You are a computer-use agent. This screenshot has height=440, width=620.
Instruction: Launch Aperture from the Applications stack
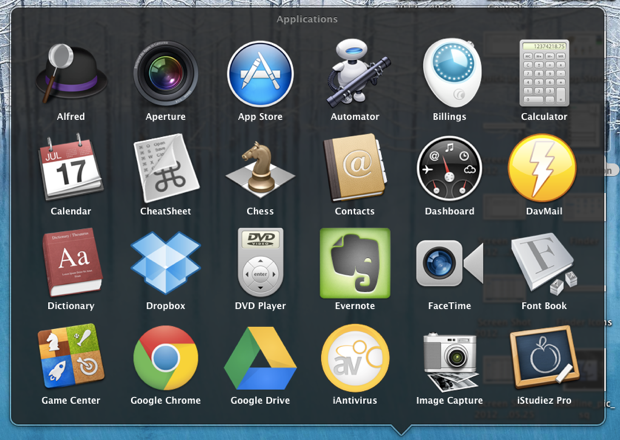[x=166, y=73]
